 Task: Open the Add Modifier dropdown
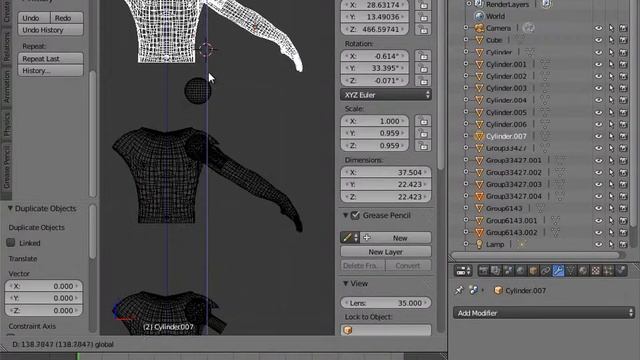pyautogui.click(x=544, y=313)
